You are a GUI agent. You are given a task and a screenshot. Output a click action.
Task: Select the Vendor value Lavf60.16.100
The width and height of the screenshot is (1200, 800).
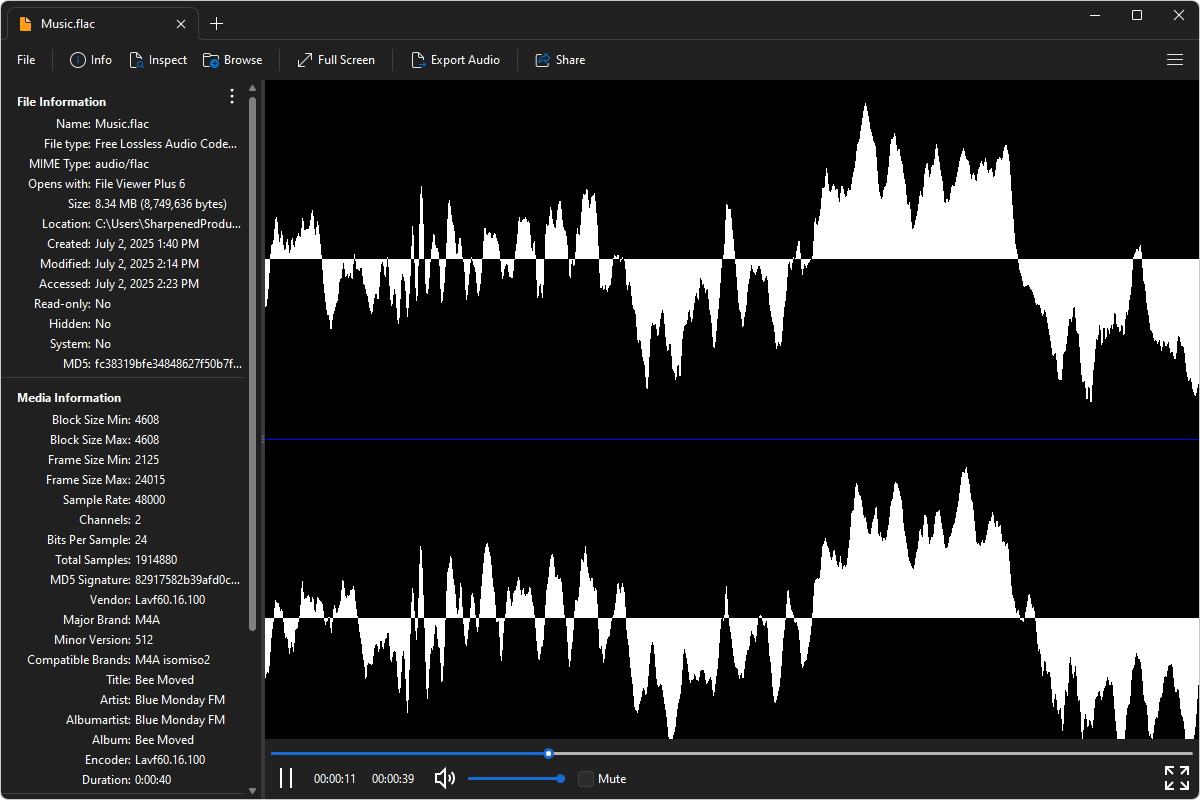[170, 600]
